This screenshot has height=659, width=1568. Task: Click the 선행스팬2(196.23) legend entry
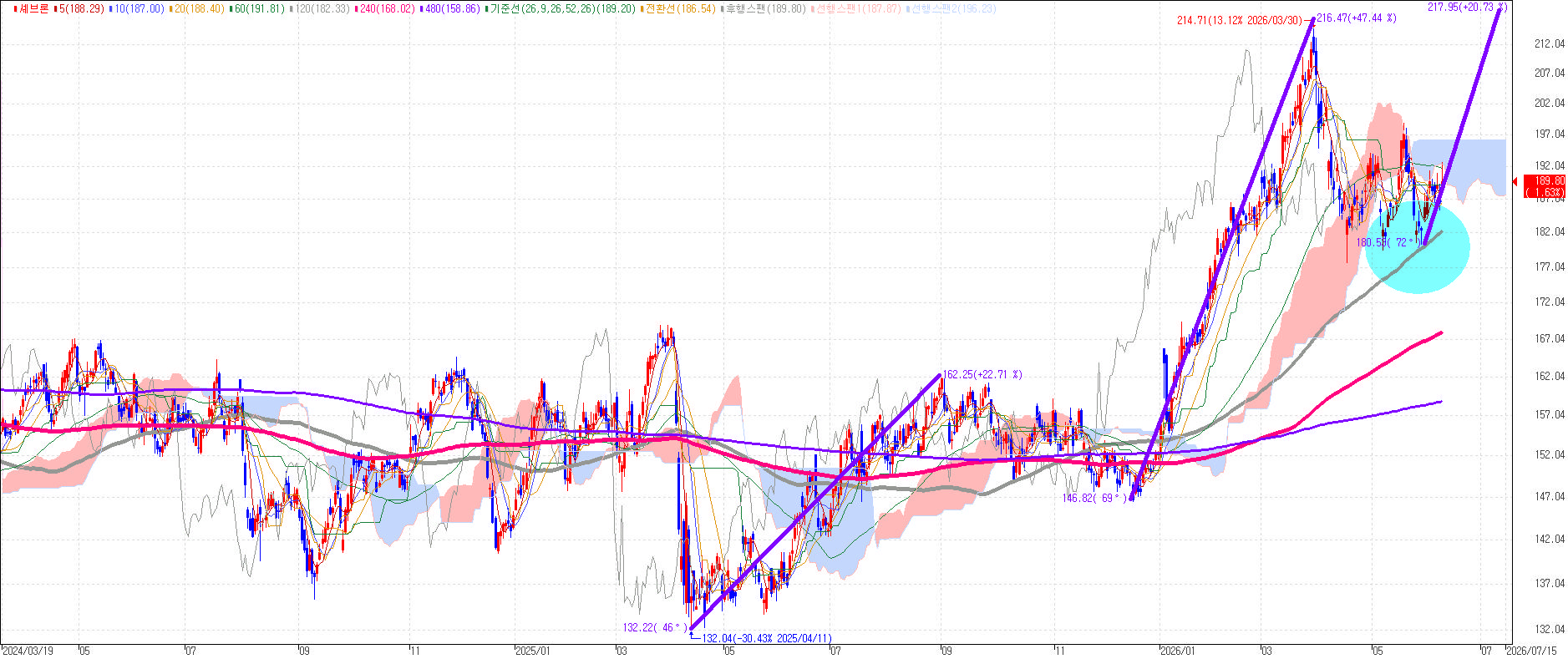click(x=952, y=8)
